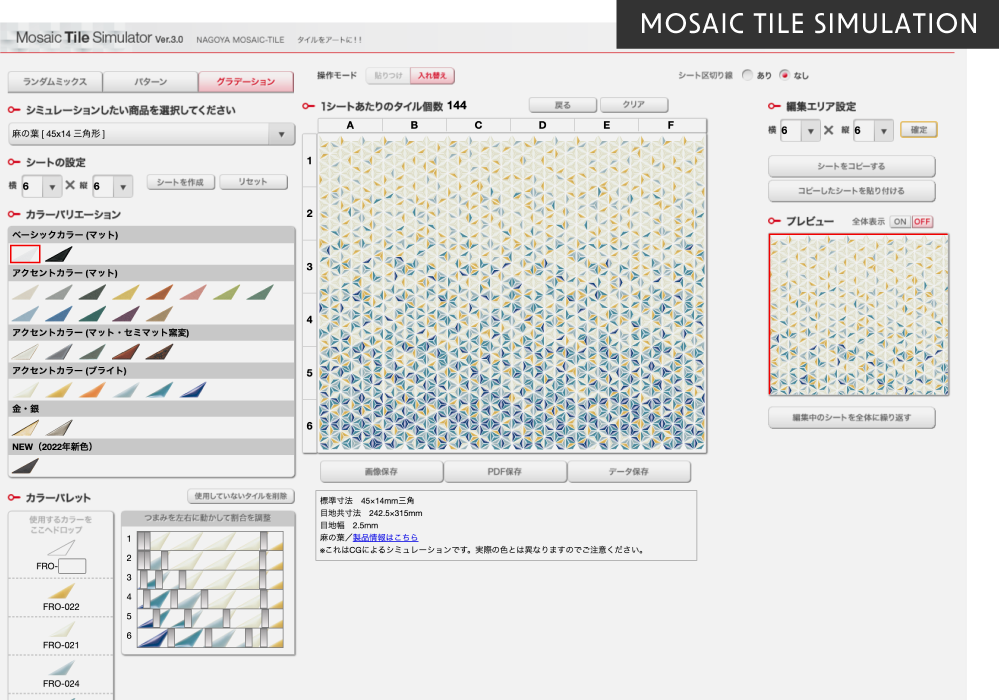
Task: Click 使用していないタイルを削除 button
Action: 240,496
